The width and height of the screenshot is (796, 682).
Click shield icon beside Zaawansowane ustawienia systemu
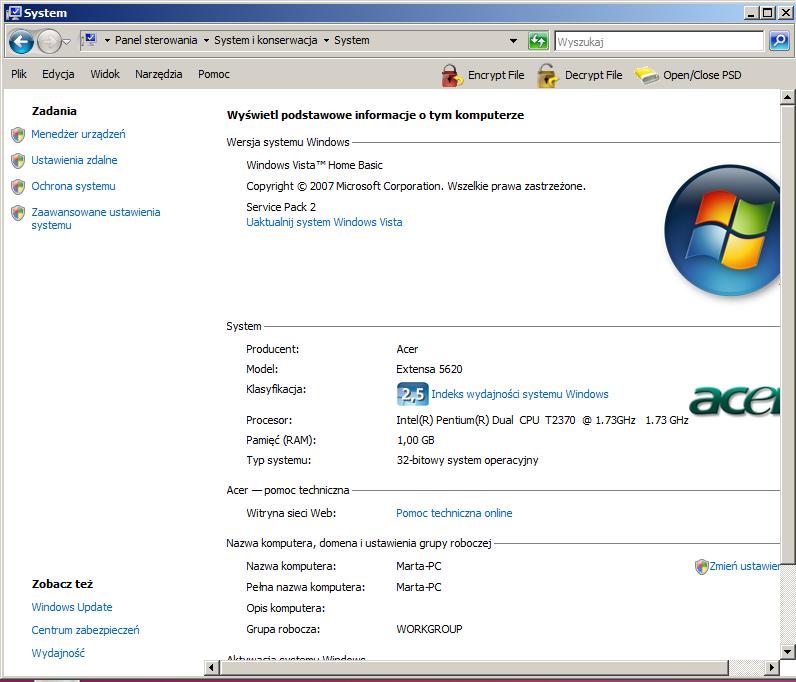click(x=18, y=213)
